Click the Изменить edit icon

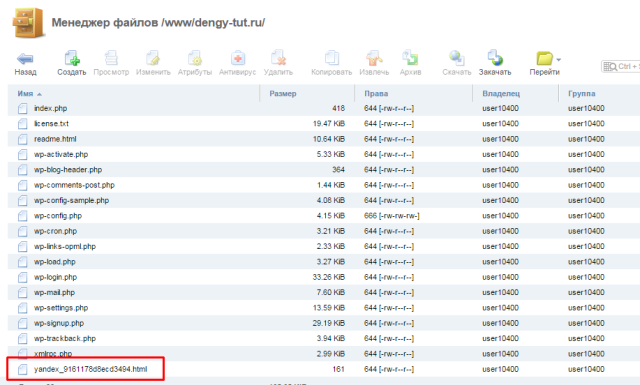click(x=153, y=58)
